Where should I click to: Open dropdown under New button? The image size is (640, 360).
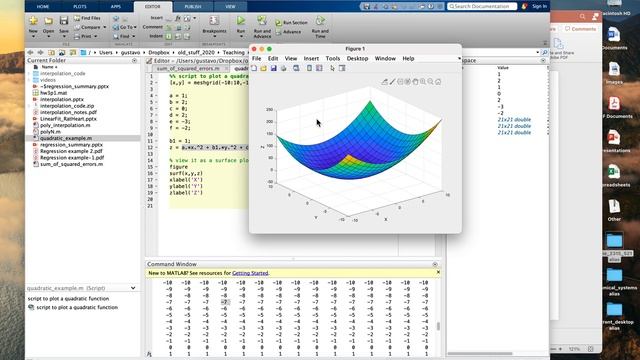[33, 37]
